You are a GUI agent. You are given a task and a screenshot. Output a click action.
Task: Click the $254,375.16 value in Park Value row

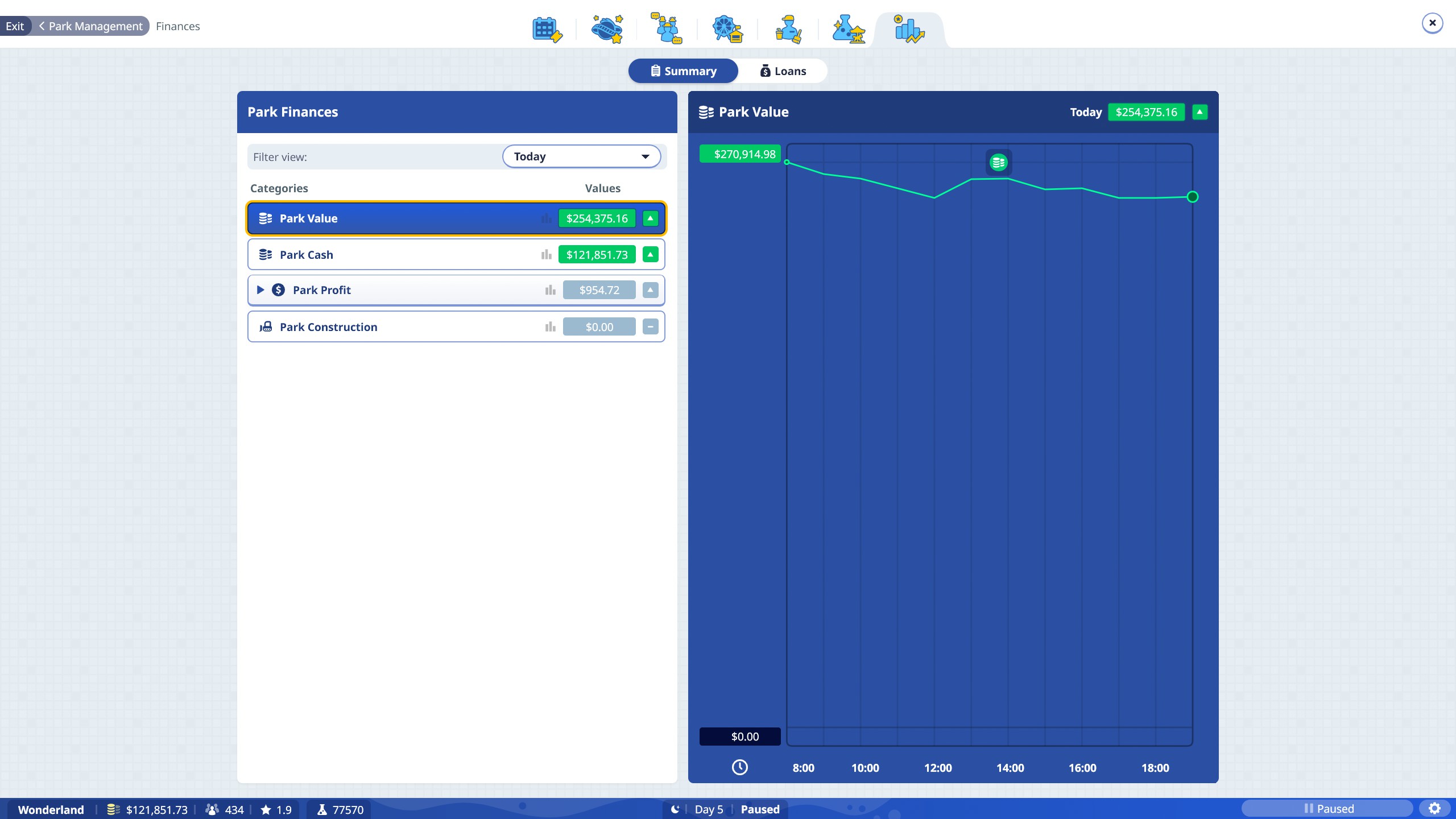[x=597, y=218]
